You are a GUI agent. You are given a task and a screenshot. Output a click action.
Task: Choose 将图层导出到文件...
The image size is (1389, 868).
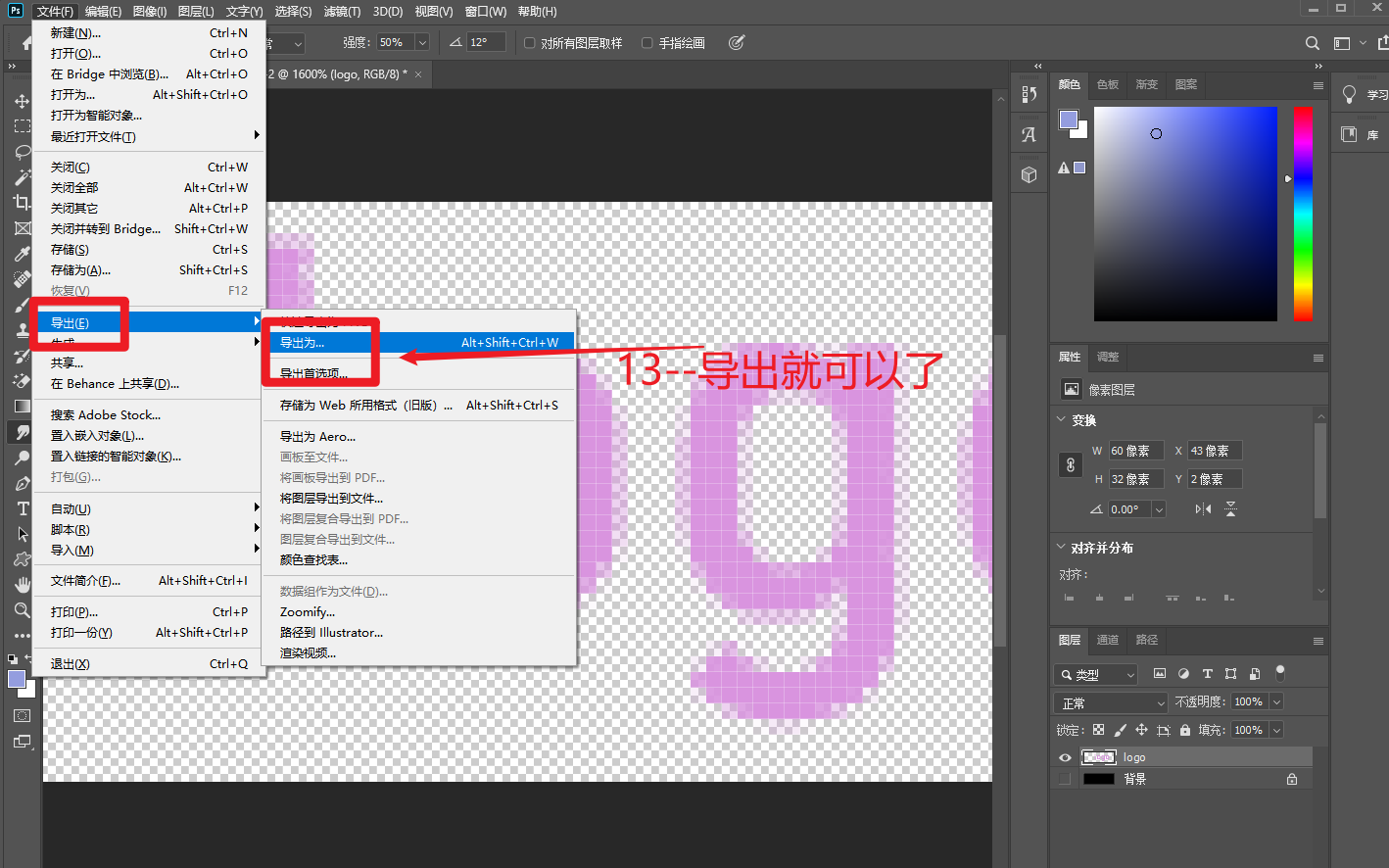click(418, 499)
